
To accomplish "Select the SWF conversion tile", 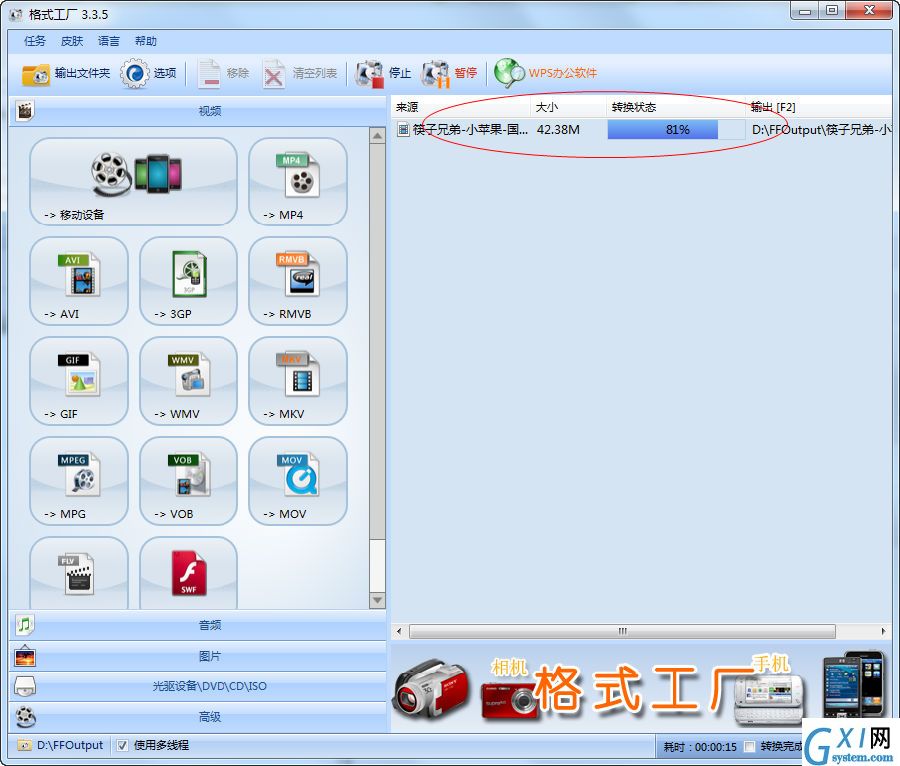I will (x=188, y=573).
